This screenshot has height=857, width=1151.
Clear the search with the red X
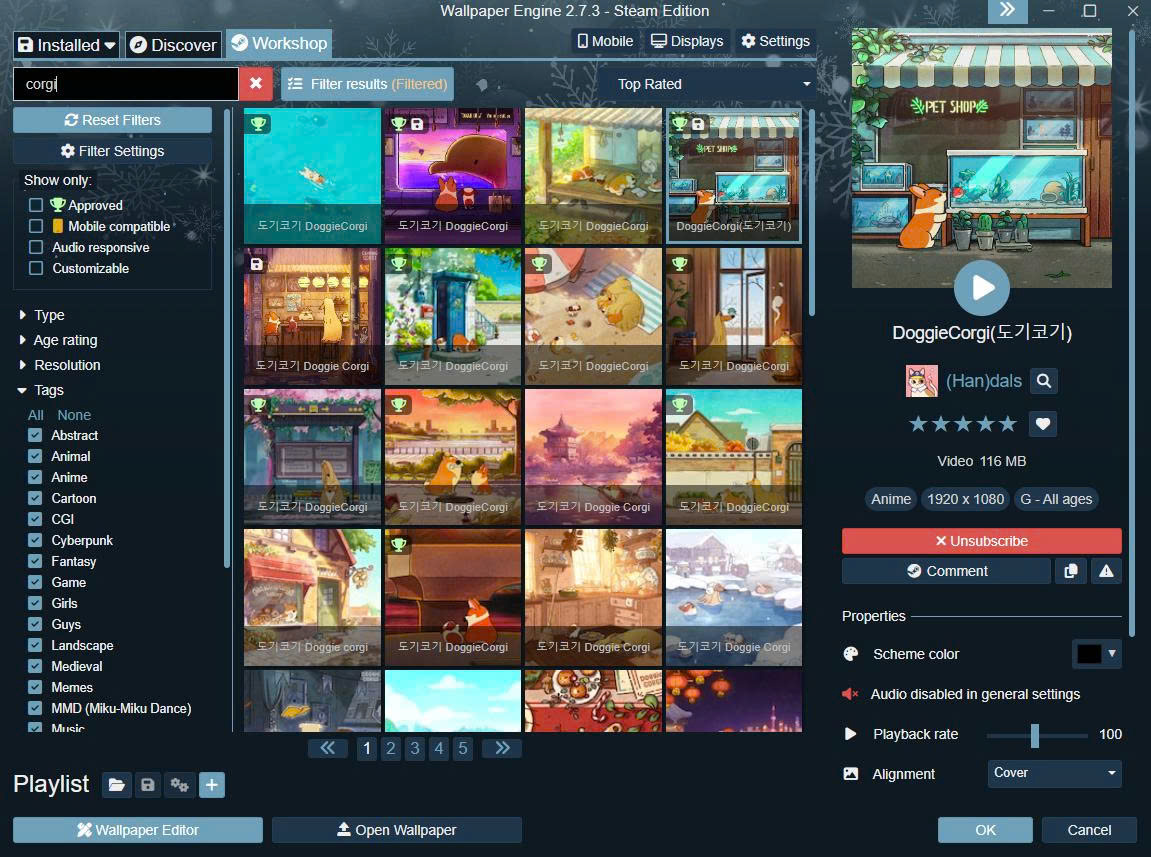pos(256,84)
